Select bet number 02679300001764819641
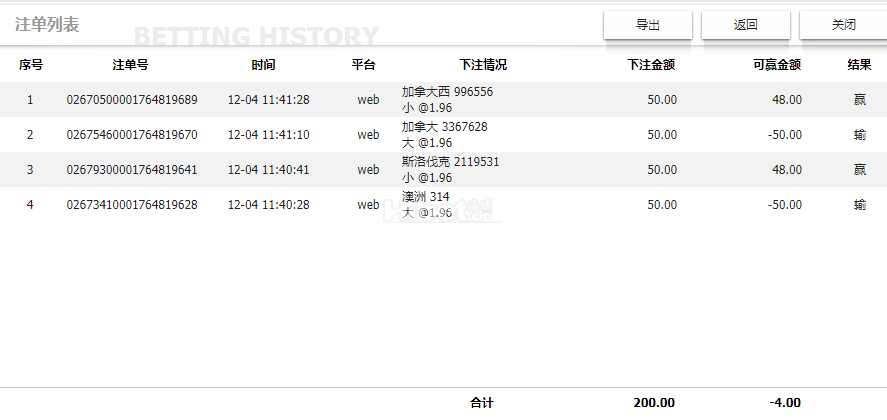 pos(132,170)
